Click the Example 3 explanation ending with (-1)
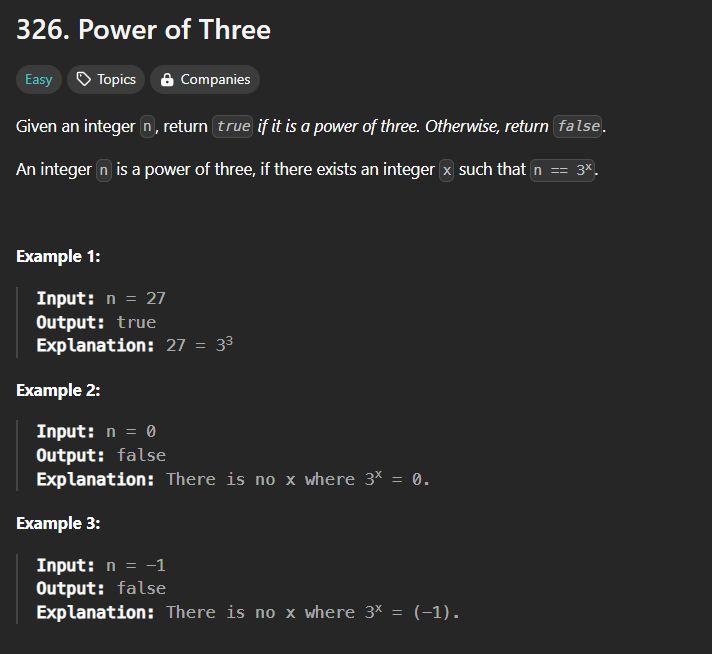Viewport: 712px width, 654px height. [x=248, y=612]
